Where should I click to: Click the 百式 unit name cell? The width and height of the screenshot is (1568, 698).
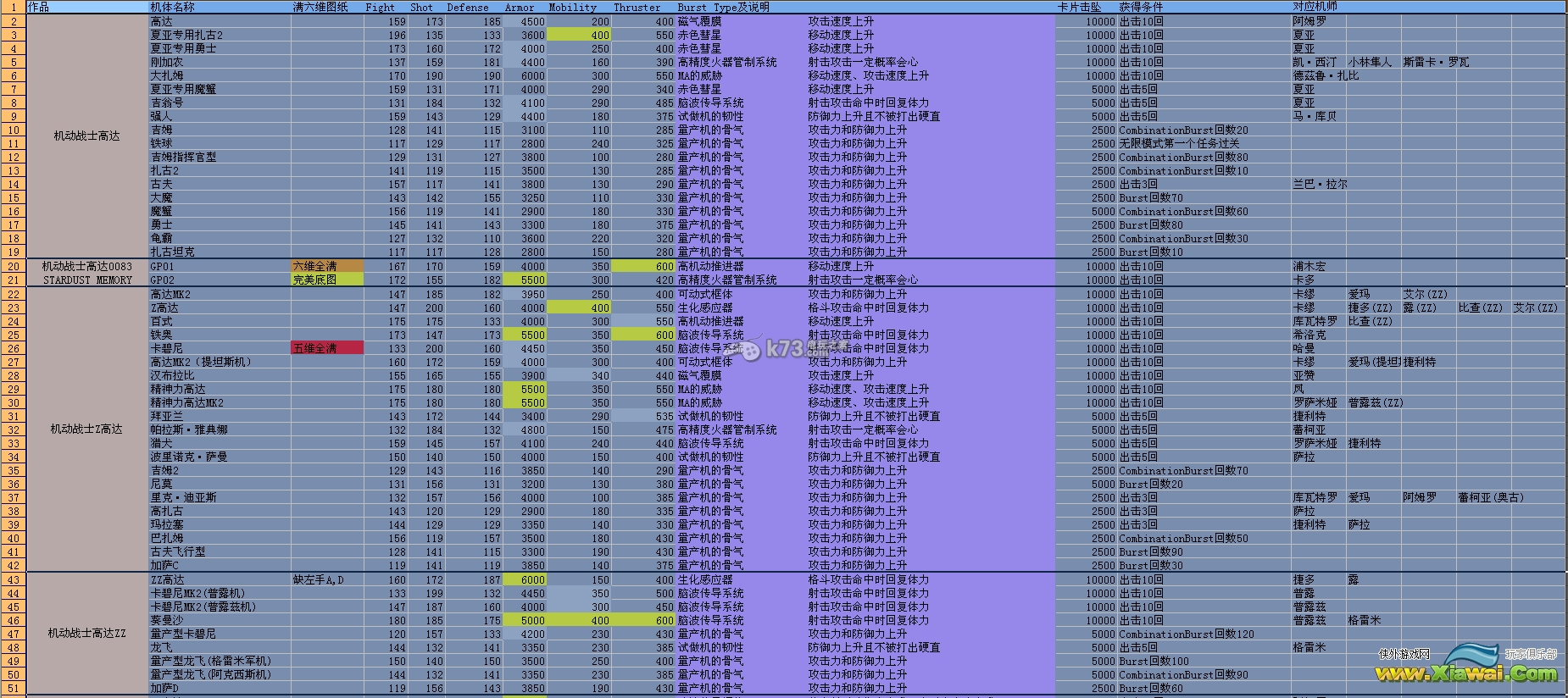tap(220, 321)
